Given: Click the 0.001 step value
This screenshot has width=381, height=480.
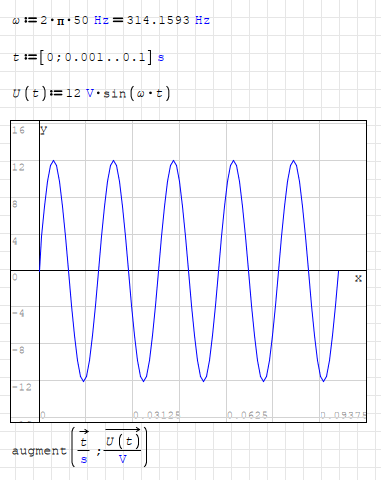Looking at the screenshot, I should coord(84,57).
